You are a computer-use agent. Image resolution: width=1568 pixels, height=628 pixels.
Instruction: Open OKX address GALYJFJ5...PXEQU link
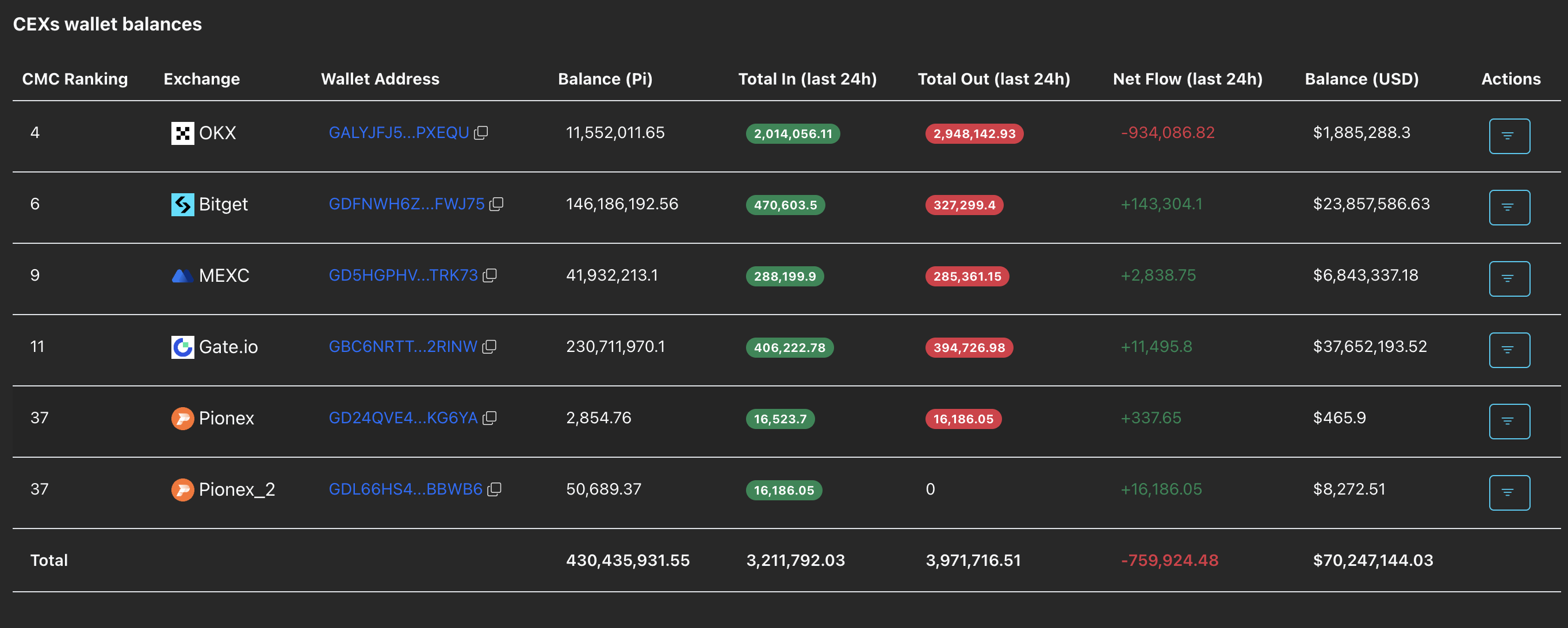(x=398, y=133)
